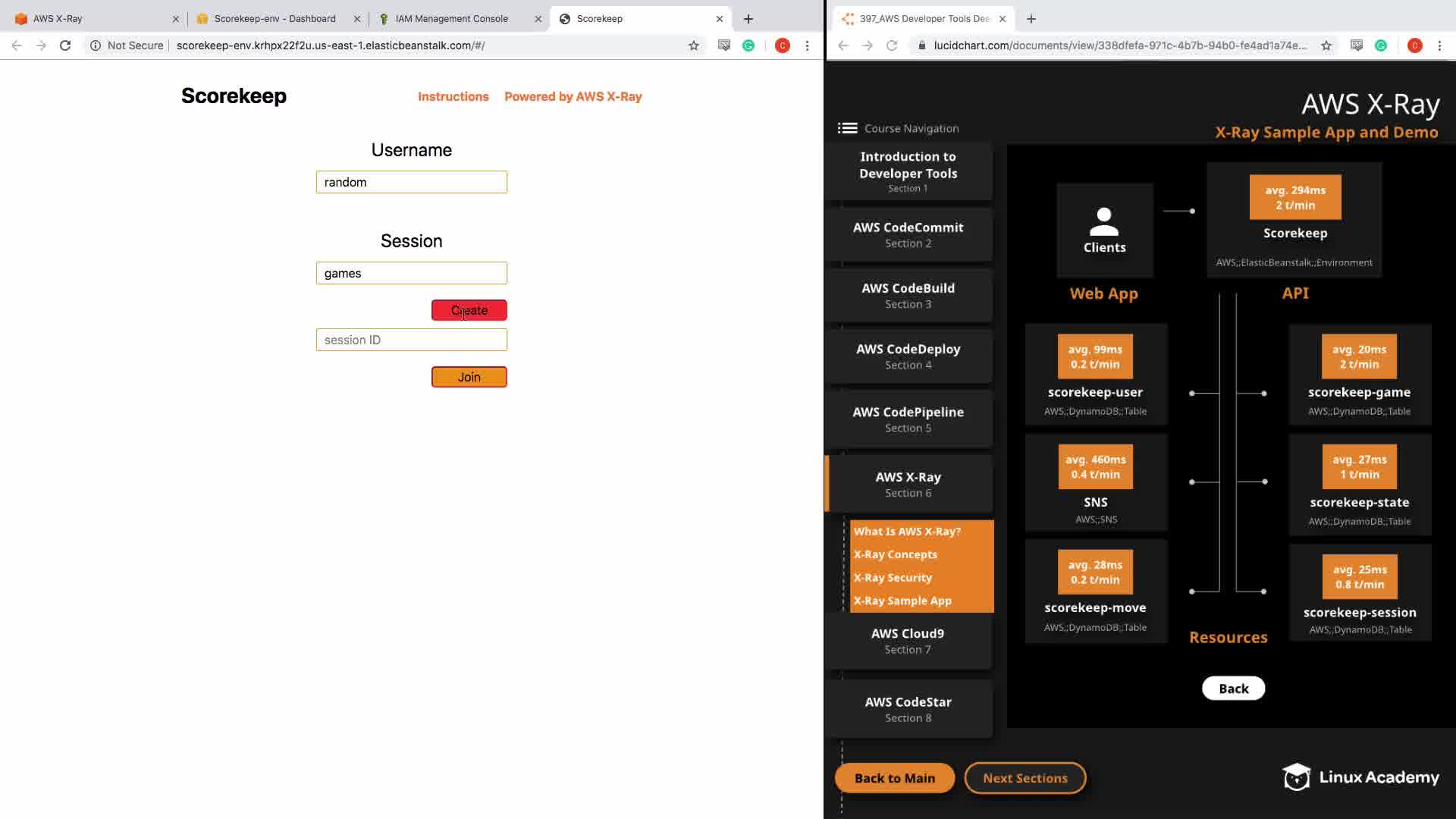Focus the session ID input field
The image size is (1456, 819).
(411, 340)
